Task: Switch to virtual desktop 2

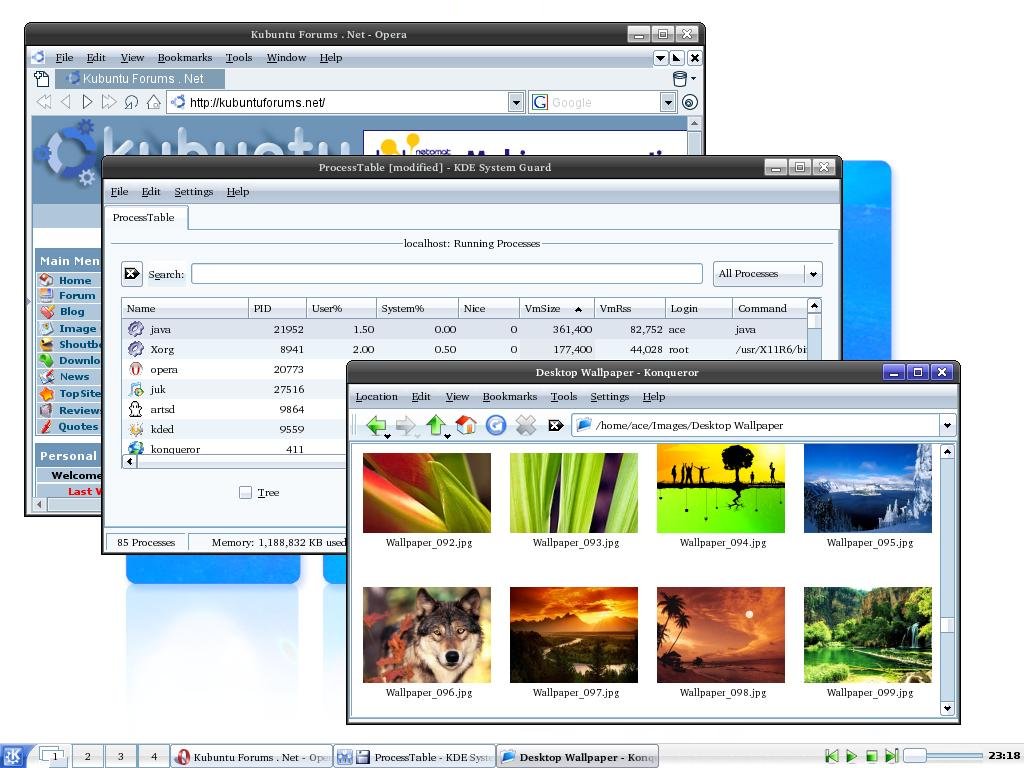Action: 87,756
